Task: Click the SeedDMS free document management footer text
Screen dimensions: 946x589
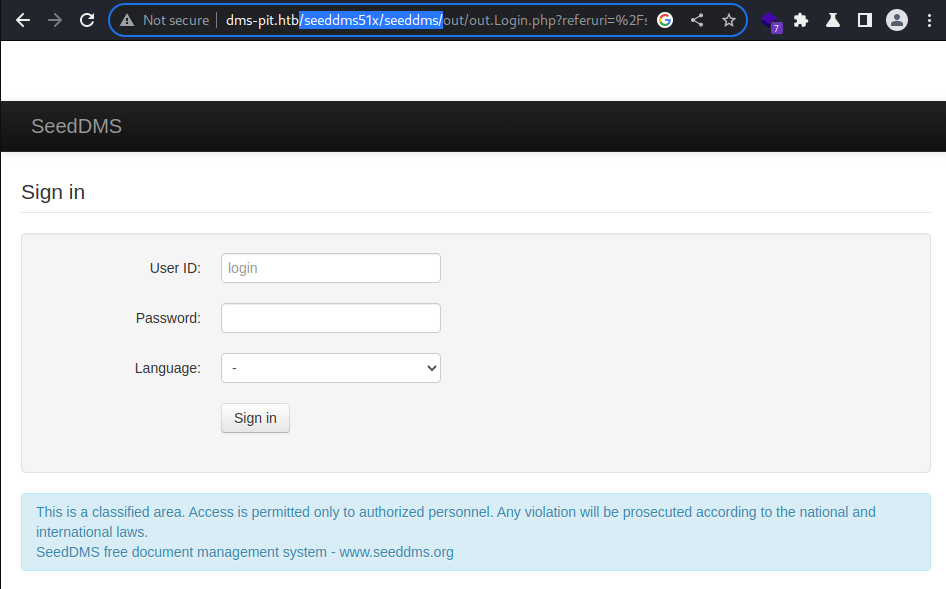Action: pyautogui.click(x=245, y=552)
